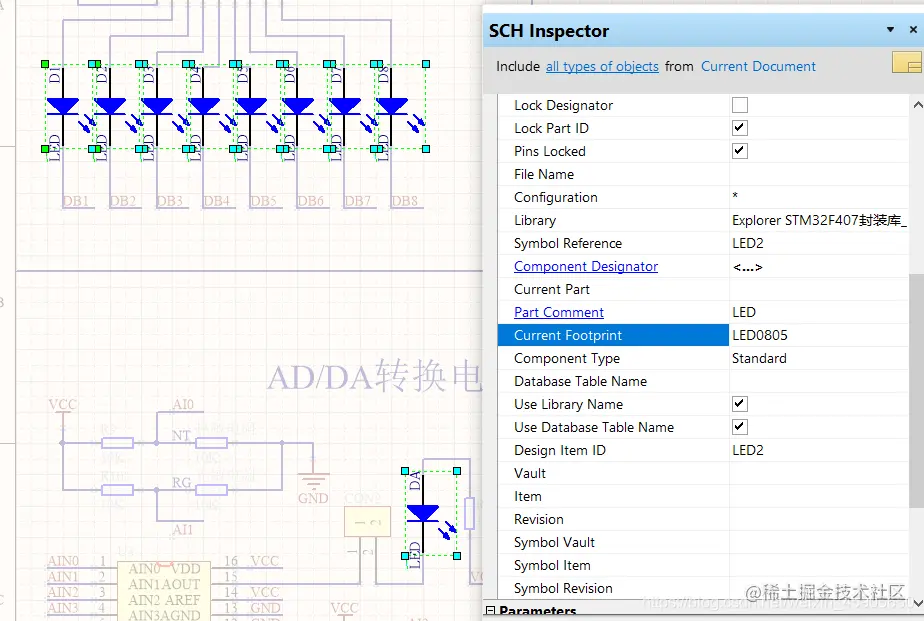The height and width of the screenshot is (621, 924).
Task: Select the D3 LED symbol on schematic
Action: coord(157,107)
